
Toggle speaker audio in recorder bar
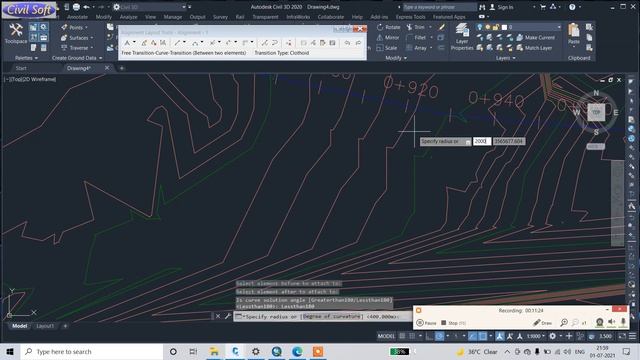point(611,322)
